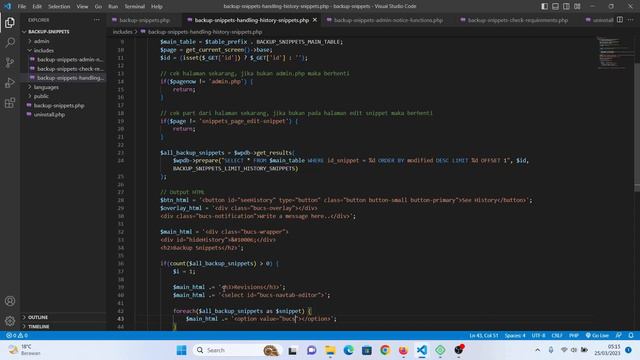Open File Explorer from taskbar

pos(330,350)
